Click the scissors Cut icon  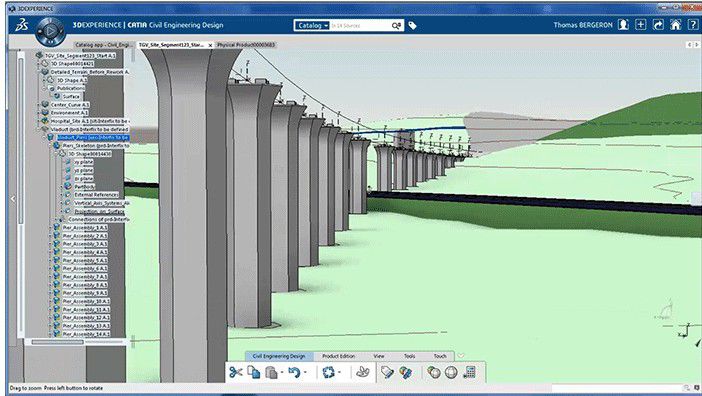[235, 372]
